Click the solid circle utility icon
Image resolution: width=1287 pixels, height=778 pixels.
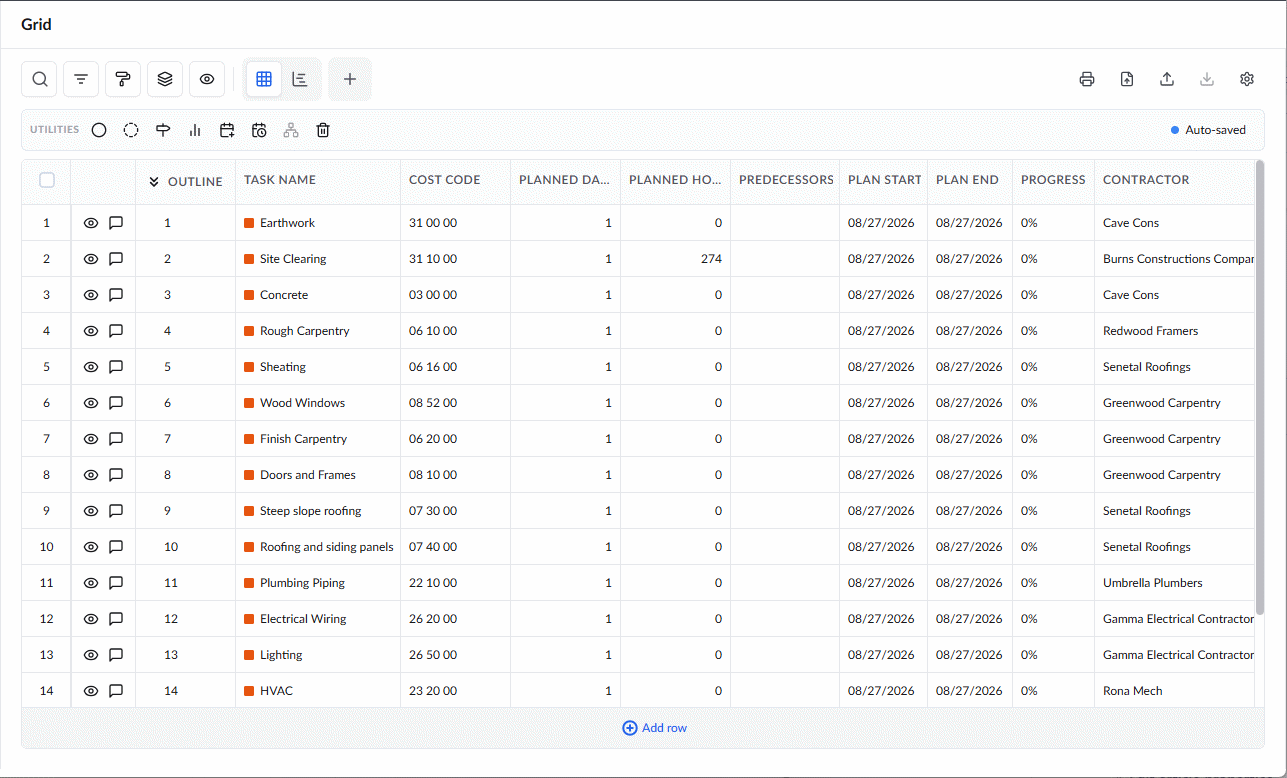pyautogui.click(x=99, y=130)
